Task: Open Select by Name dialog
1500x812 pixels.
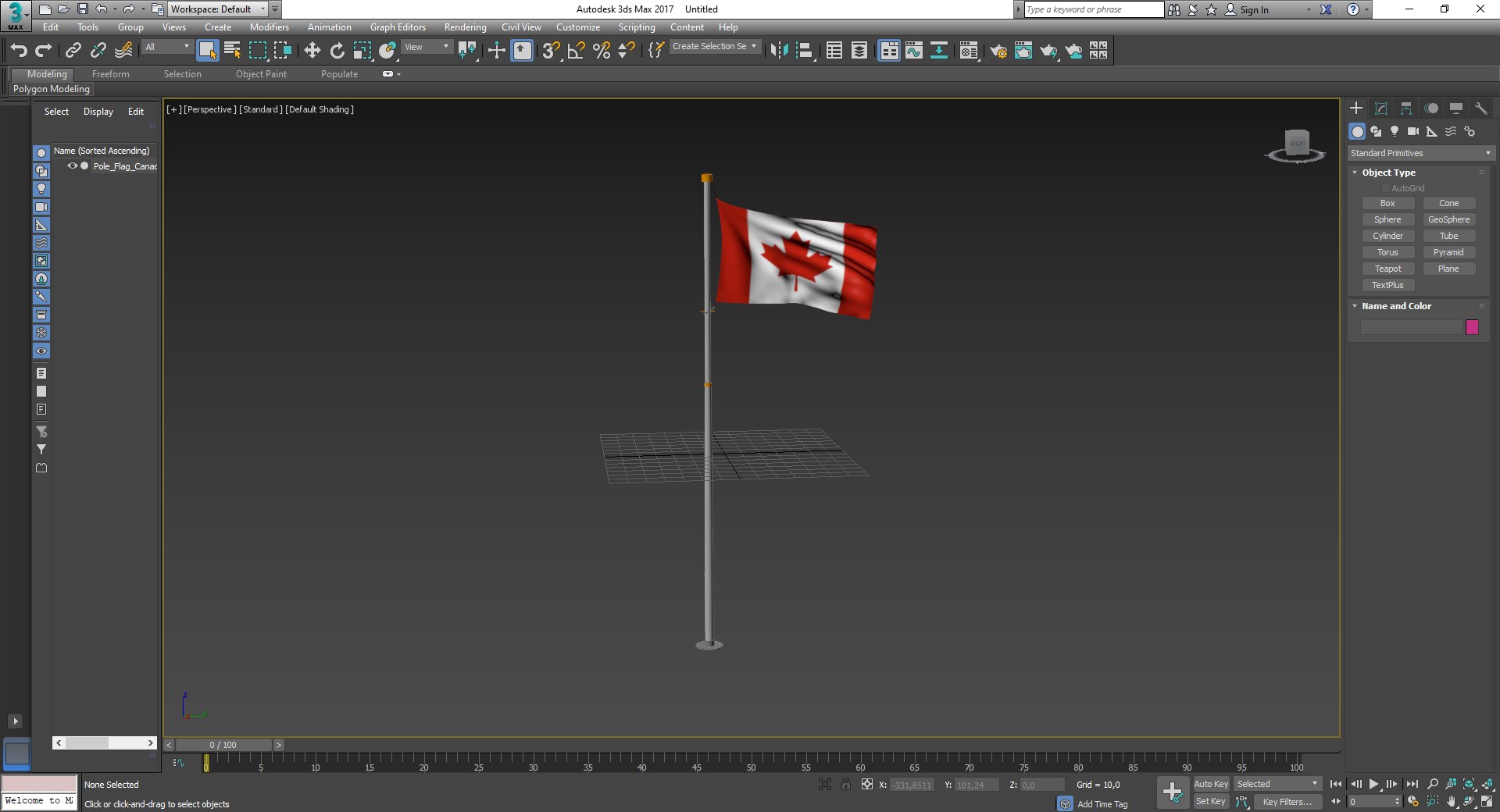Action: [x=232, y=51]
